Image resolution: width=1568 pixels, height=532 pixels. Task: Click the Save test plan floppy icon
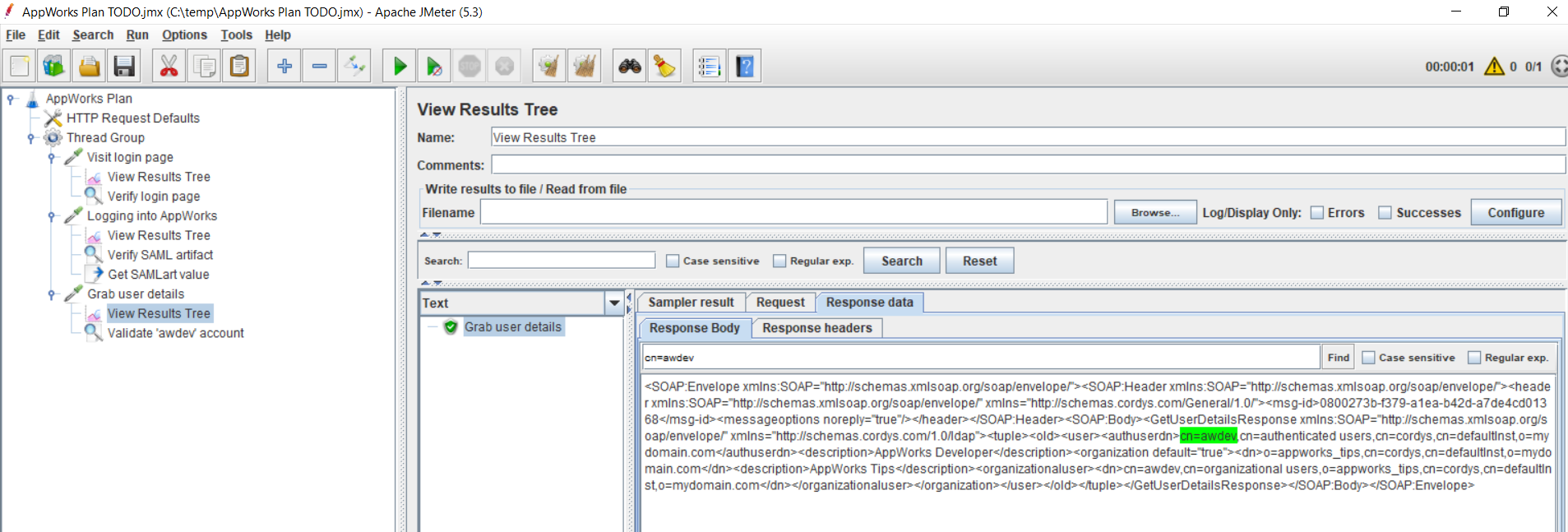124,67
